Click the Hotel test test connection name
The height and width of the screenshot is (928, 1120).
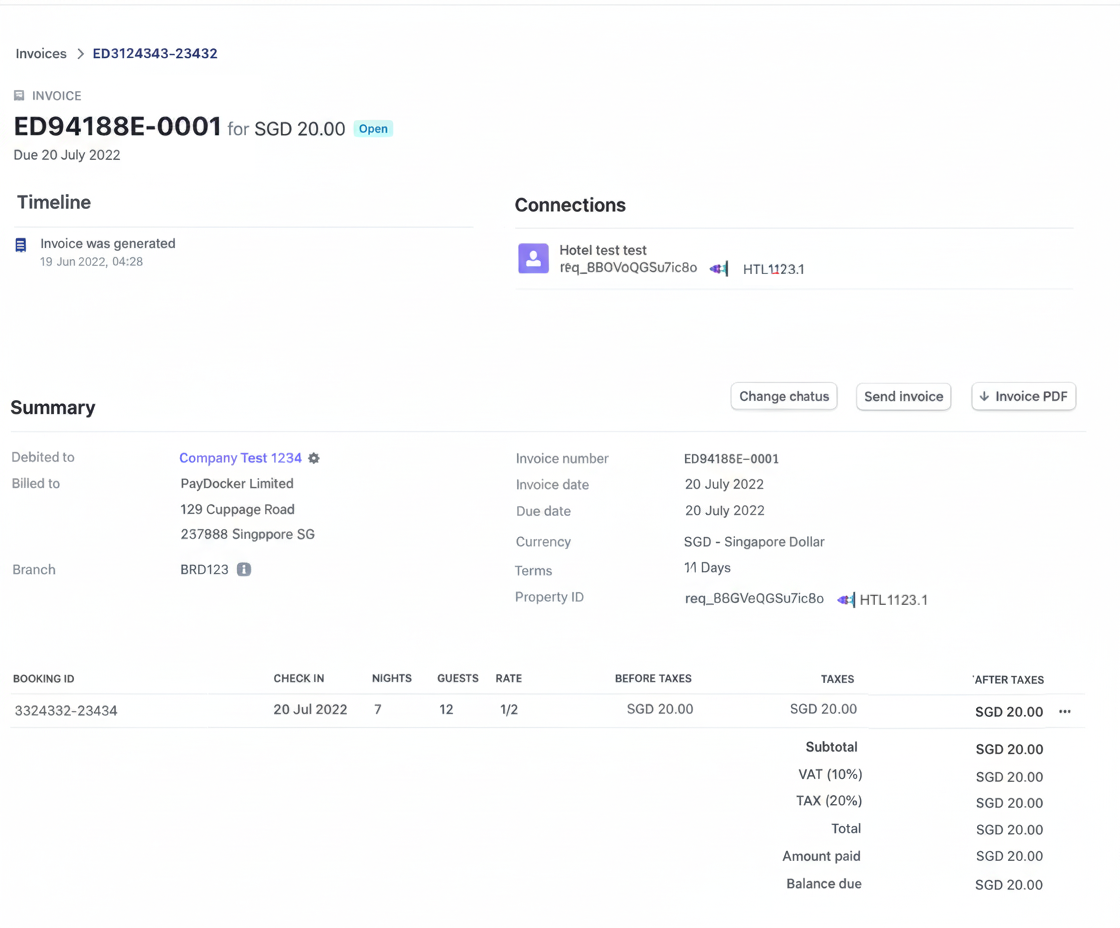603,250
